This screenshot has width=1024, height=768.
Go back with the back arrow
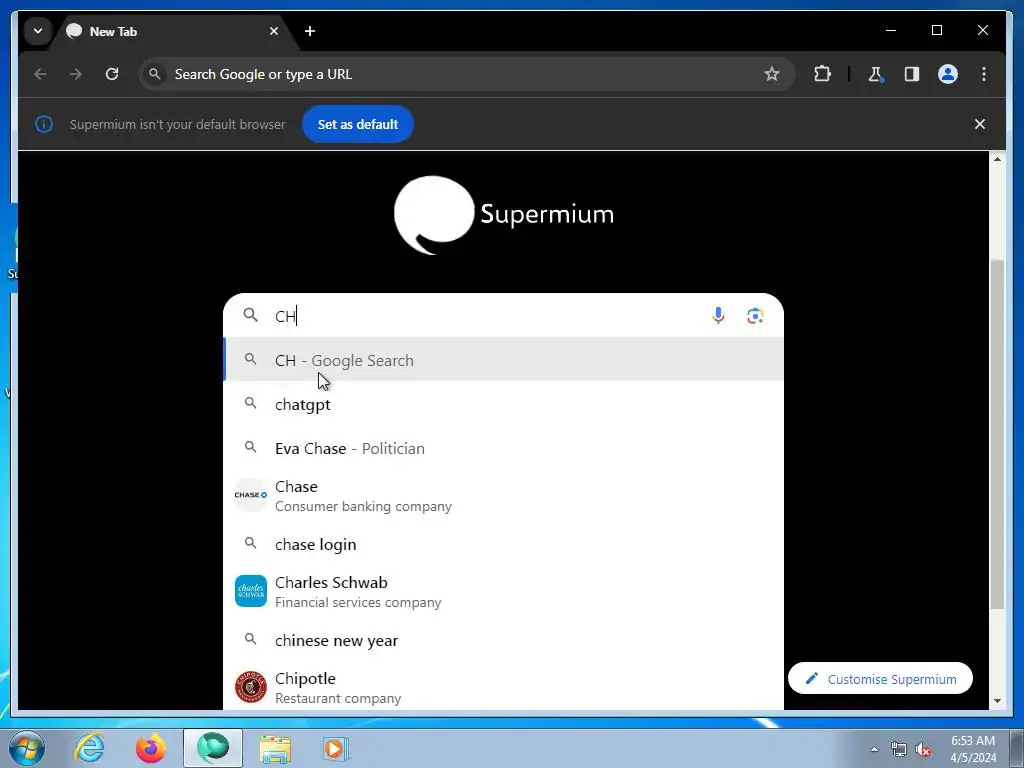click(40, 74)
